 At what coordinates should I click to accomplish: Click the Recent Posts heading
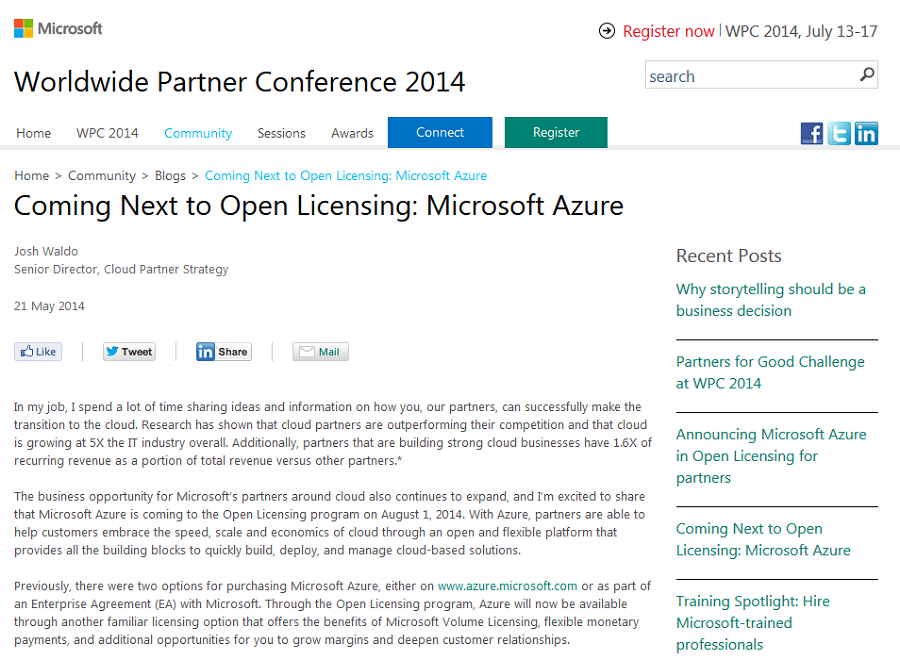click(729, 255)
